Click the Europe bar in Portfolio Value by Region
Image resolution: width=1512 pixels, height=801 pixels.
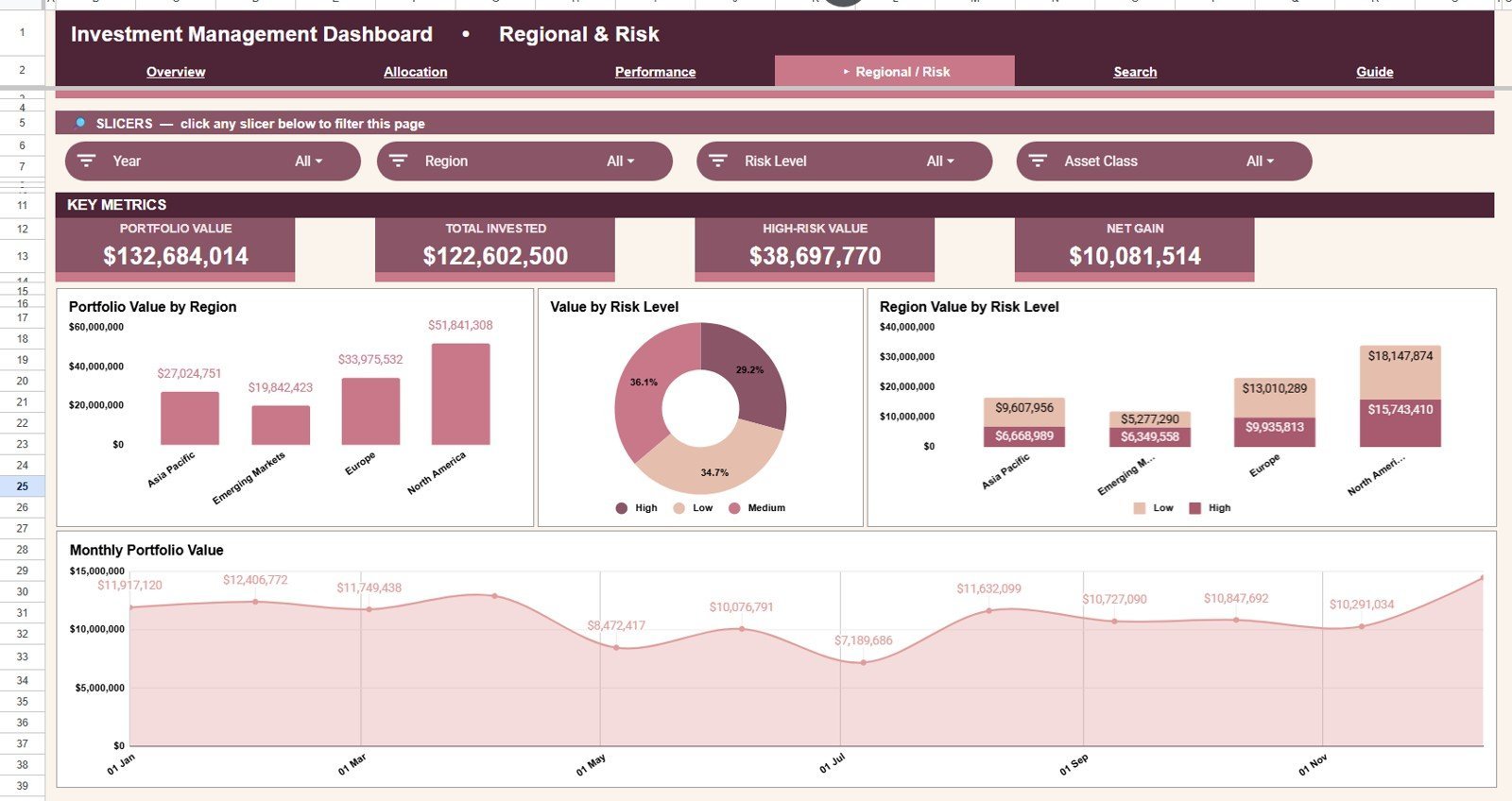pyautogui.click(x=370, y=412)
